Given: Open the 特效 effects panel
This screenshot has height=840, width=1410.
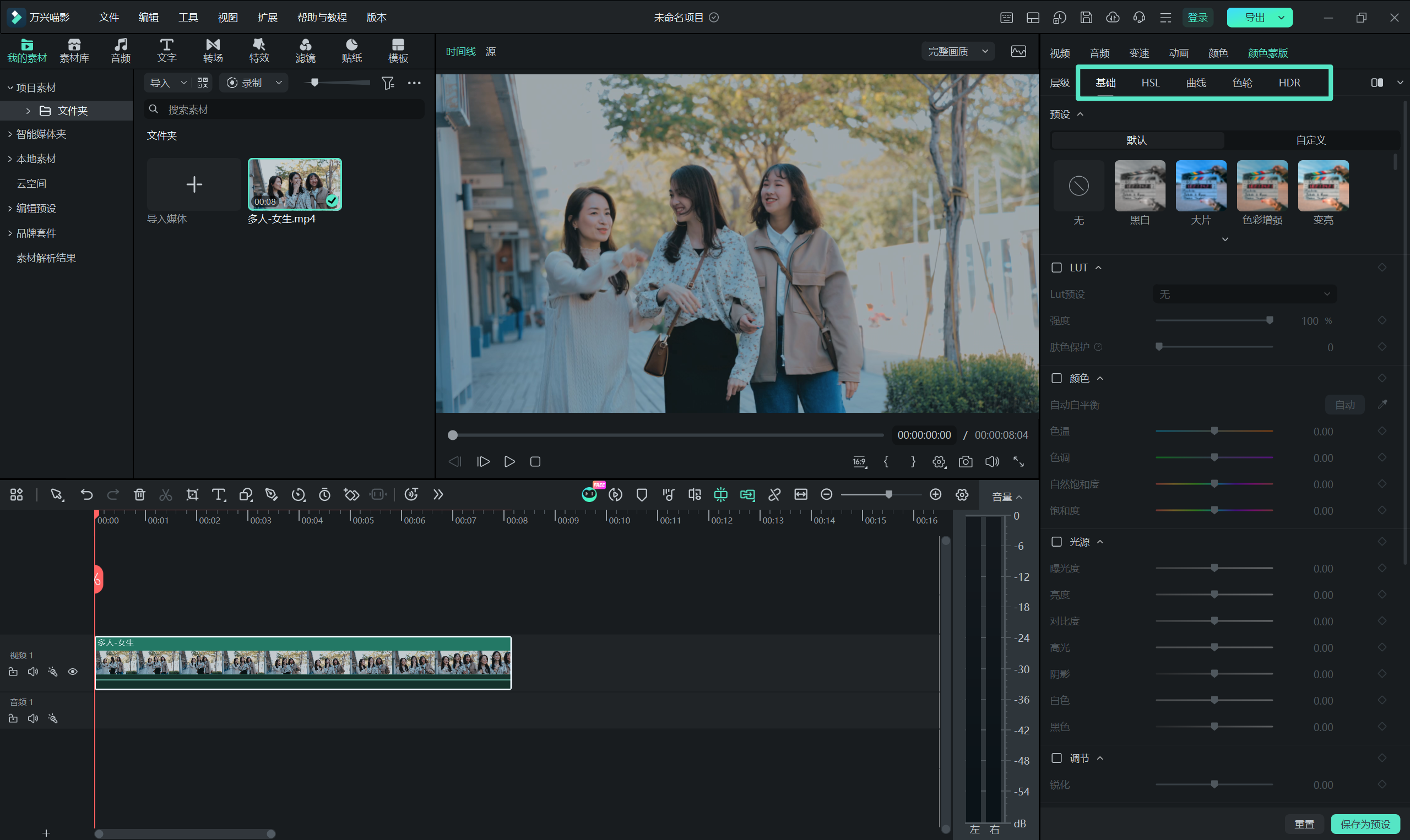Looking at the screenshot, I should [259, 51].
